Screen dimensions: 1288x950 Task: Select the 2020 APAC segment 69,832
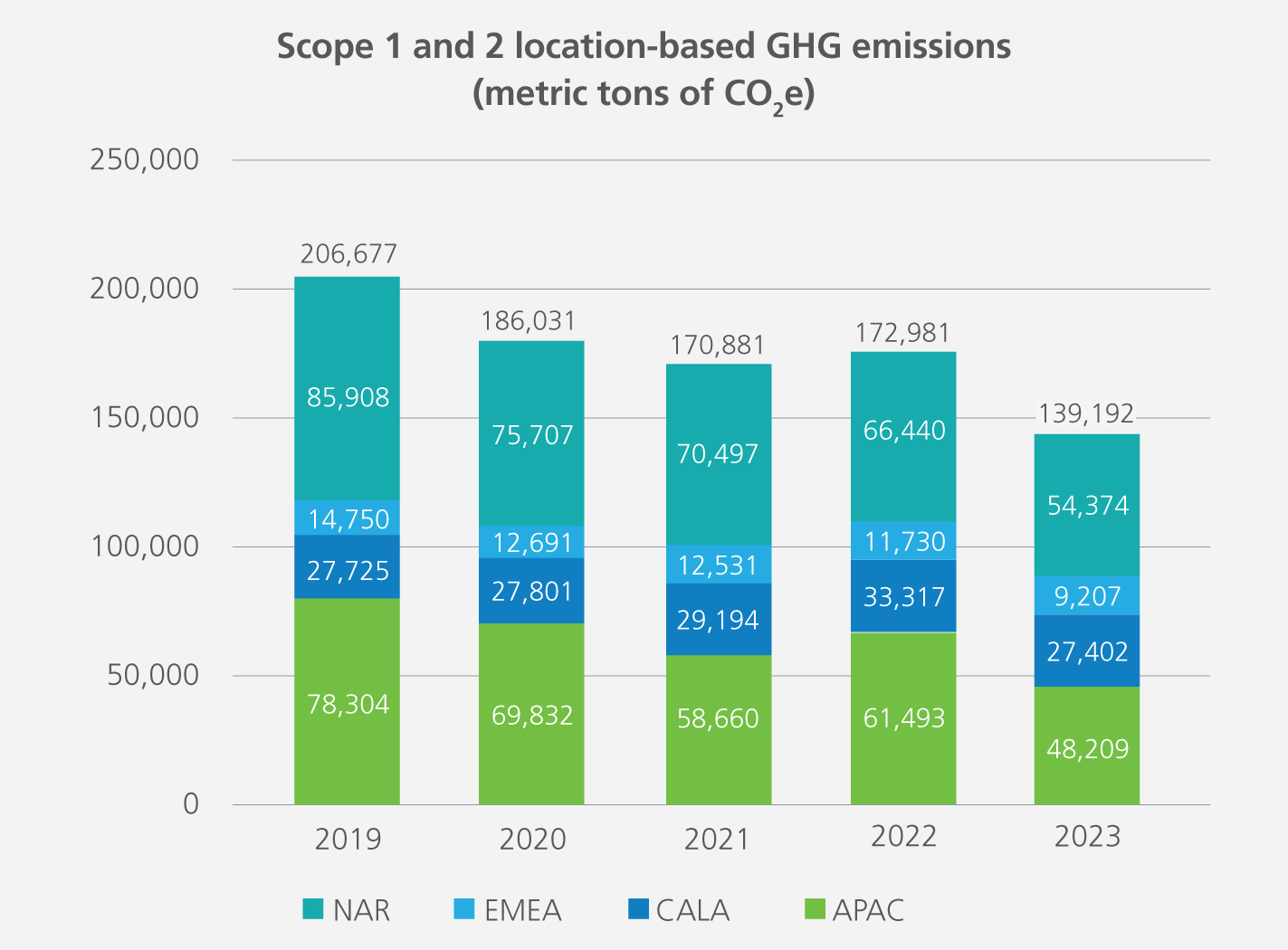[x=531, y=714]
